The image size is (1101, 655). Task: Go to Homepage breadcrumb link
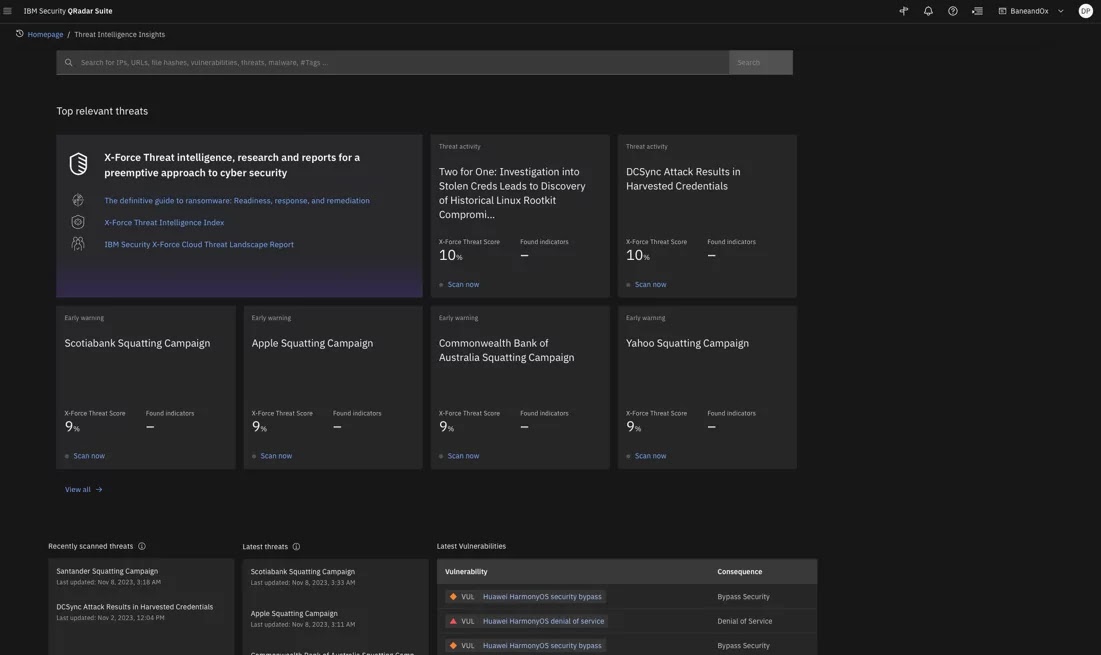(45, 34)
